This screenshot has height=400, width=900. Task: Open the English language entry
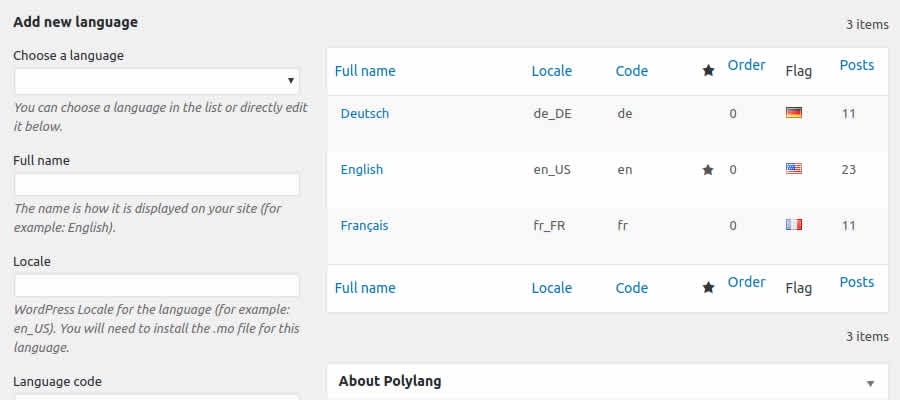click(362, 170)
